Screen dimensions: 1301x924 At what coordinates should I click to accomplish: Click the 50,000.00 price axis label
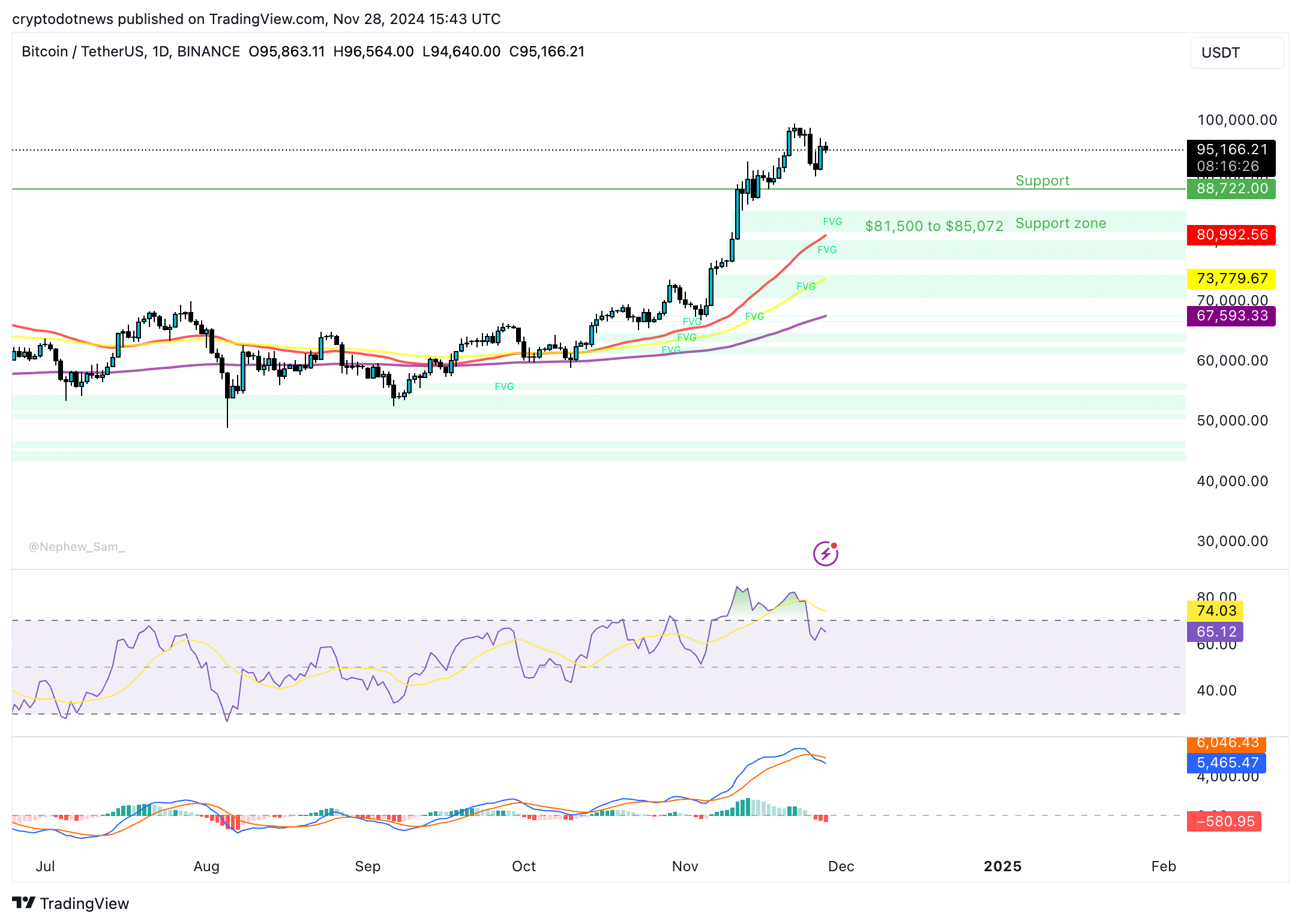1233,421
